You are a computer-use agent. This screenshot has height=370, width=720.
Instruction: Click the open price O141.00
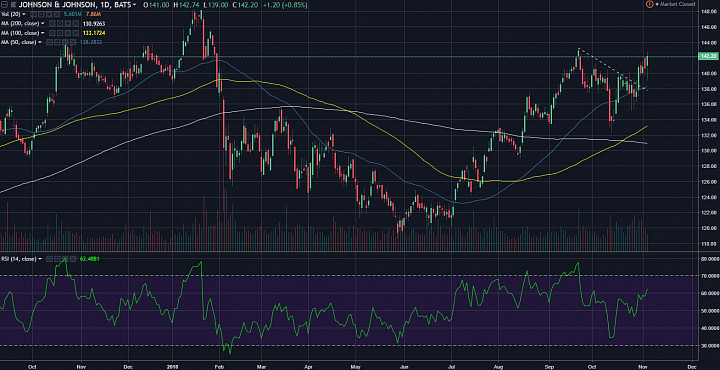coord(156,5)
